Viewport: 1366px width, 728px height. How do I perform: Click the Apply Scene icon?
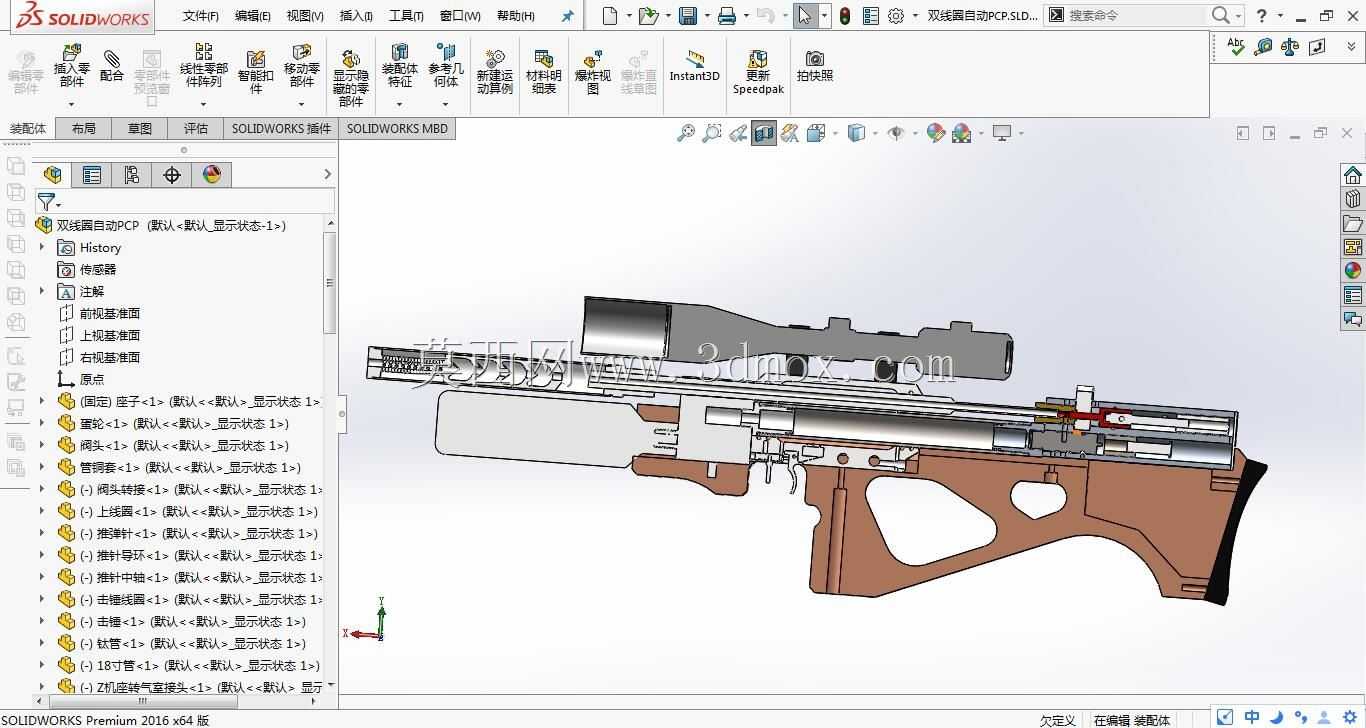[963, 133]
